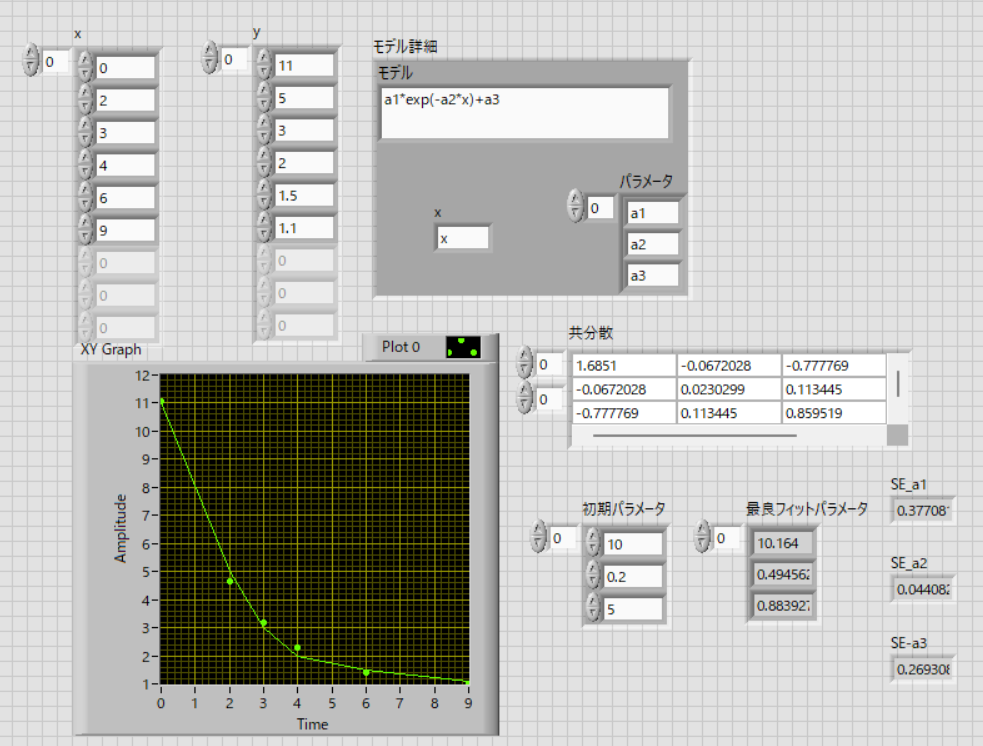Click the パラメータ array index stepper
Viewport: 983px width, 746px height.
pyautogui.click(x=574, y=207)
